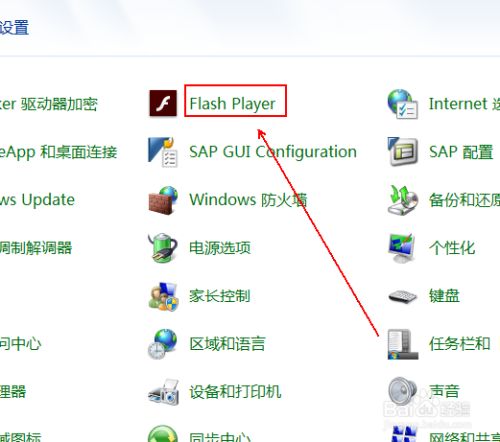Click the 家长控制 text link
The image size is (500, 442).
[x=220, y=296]
